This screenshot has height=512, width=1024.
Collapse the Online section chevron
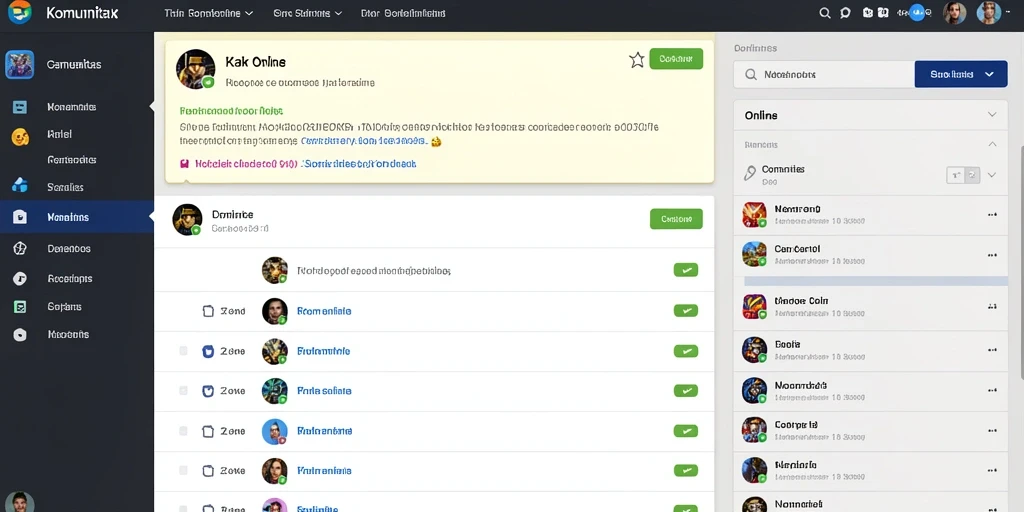(x=992, y=115)
